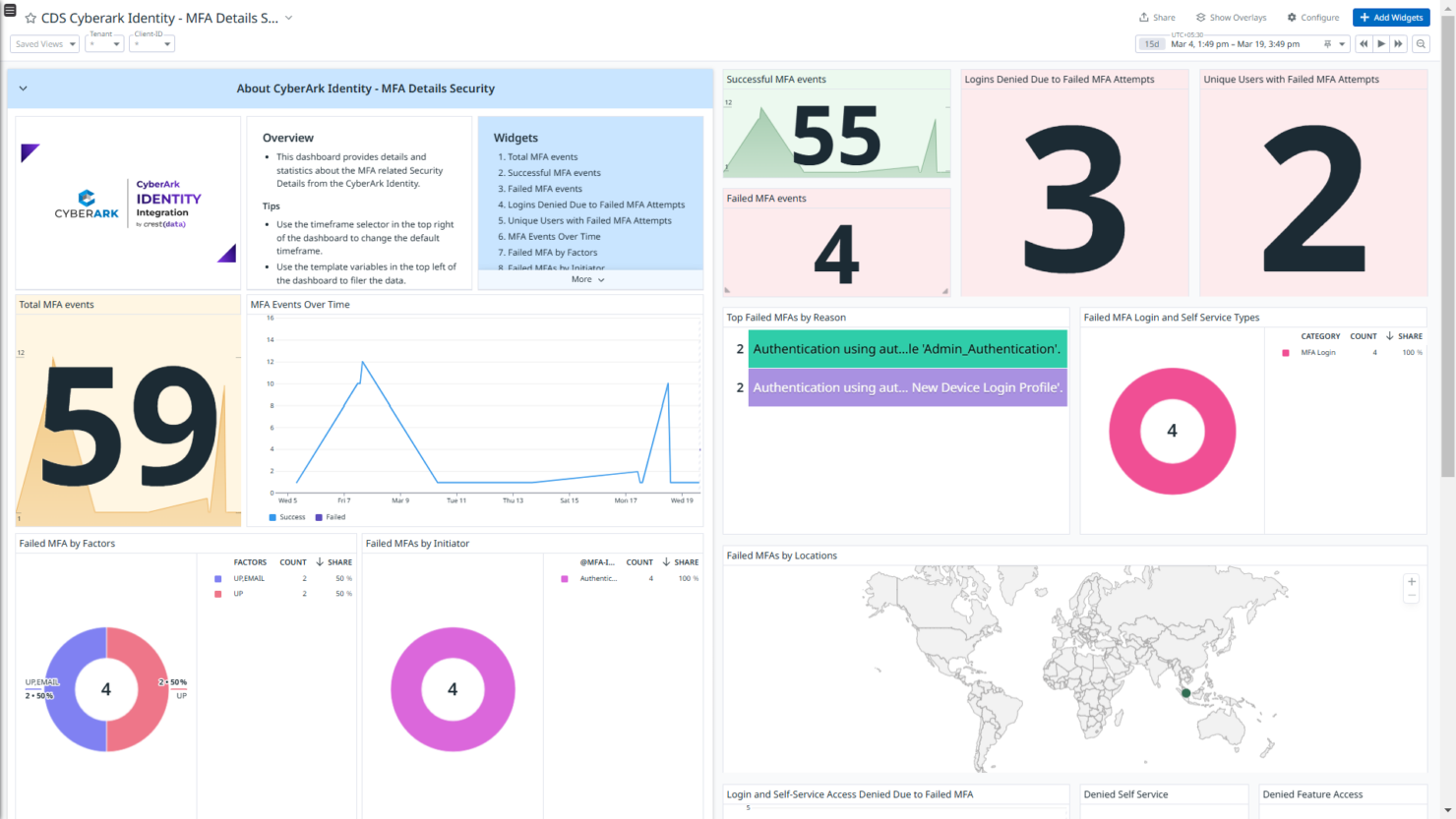This screenshot has width=1456, height=819.
Task: Click the Top Failed MFAs by Reason title
Action: (786, 318)
